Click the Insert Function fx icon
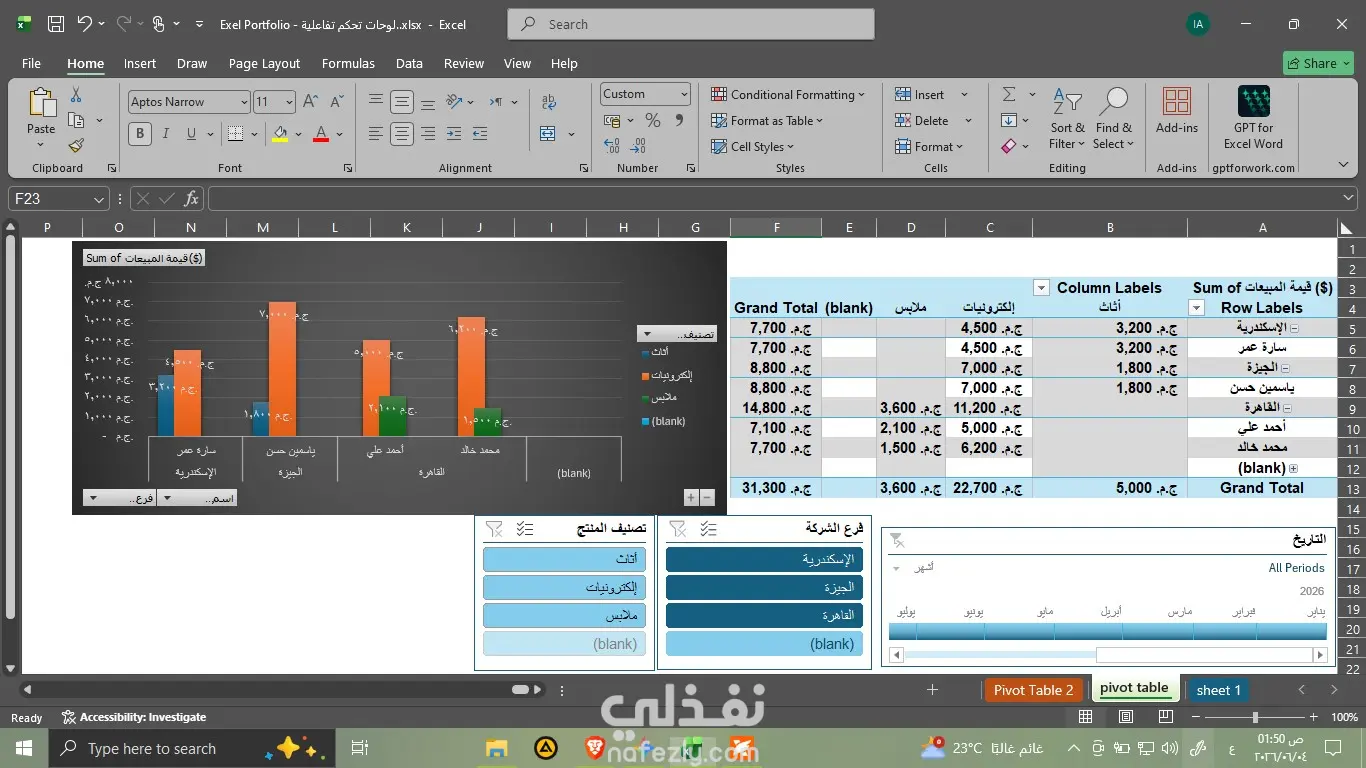Image resolution: width=1366 pixels, height=768 pixels. [192, 199]
